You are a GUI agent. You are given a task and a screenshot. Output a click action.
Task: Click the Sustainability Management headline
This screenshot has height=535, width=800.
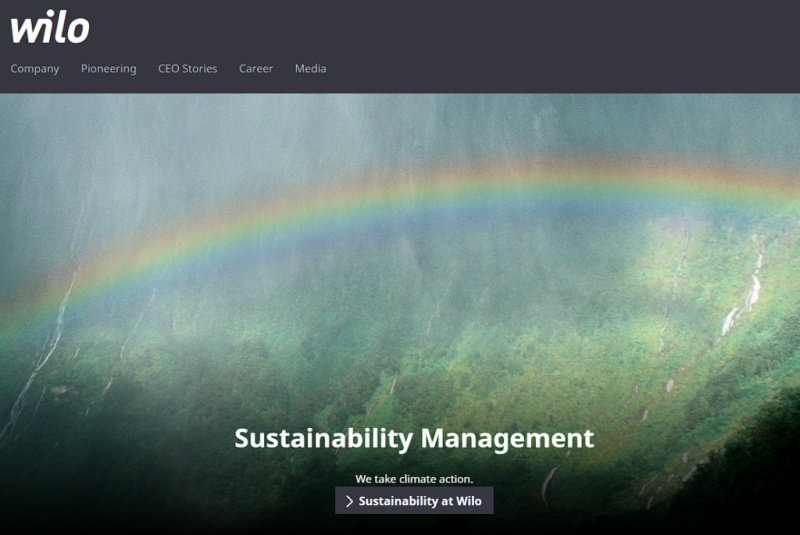pyautogui.click(x=414, y=438)
